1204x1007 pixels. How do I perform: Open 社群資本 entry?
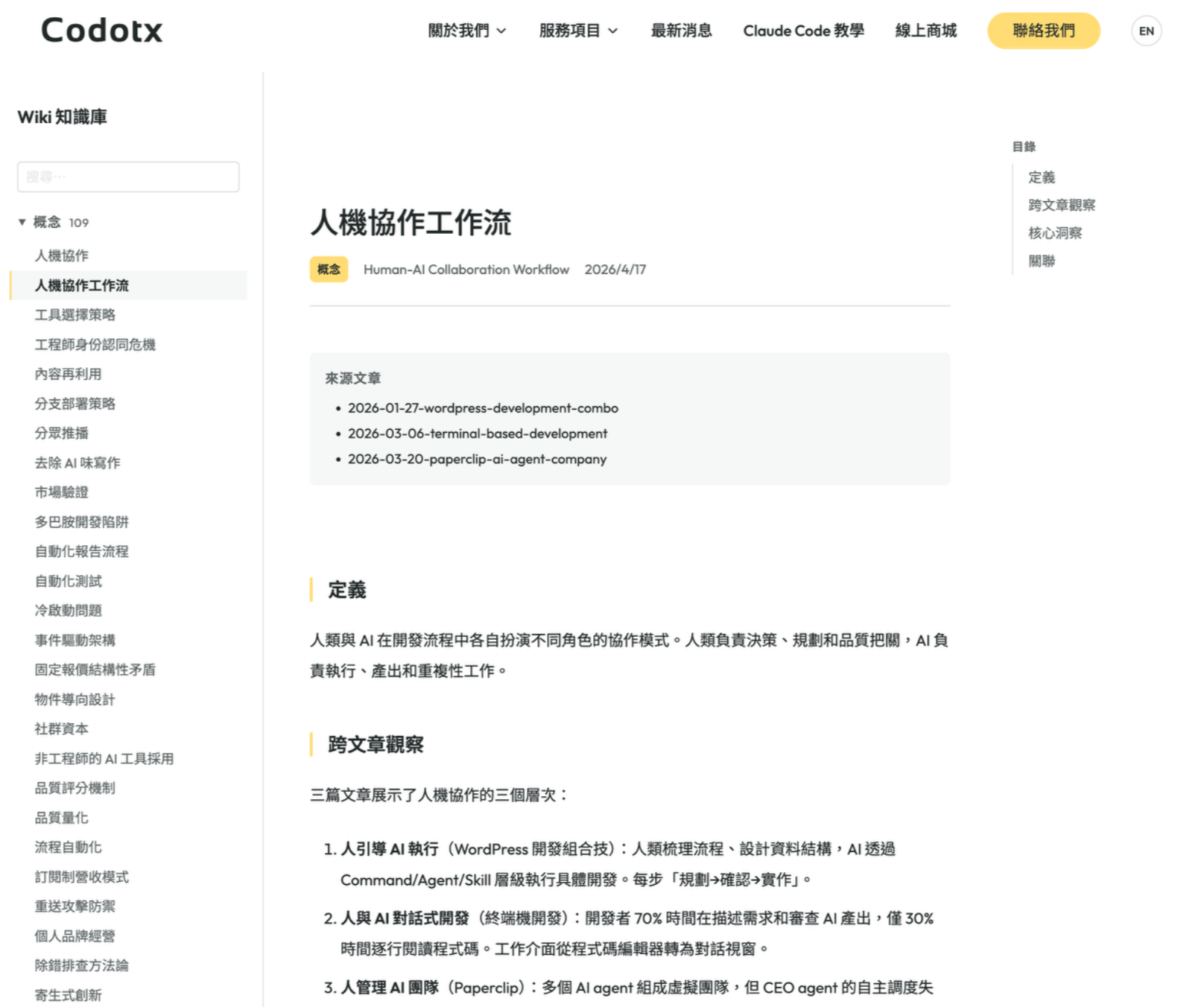pos(61,728)
